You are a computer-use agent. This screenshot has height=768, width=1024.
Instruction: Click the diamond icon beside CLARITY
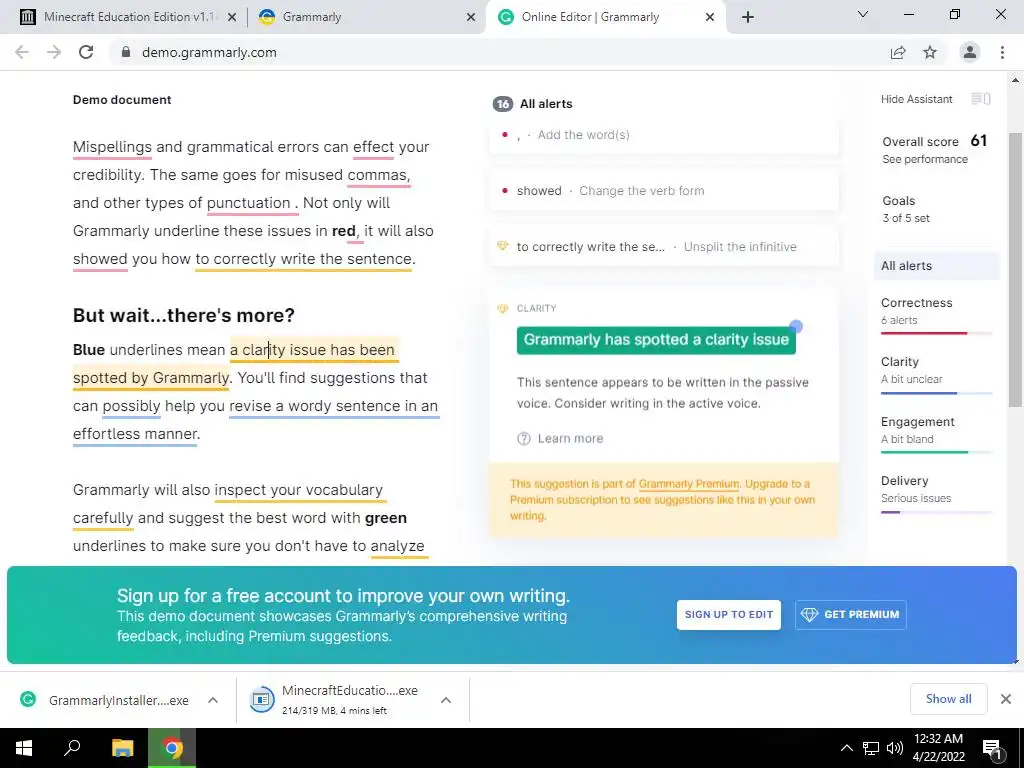pyautogui.click(x=502, y=308)
